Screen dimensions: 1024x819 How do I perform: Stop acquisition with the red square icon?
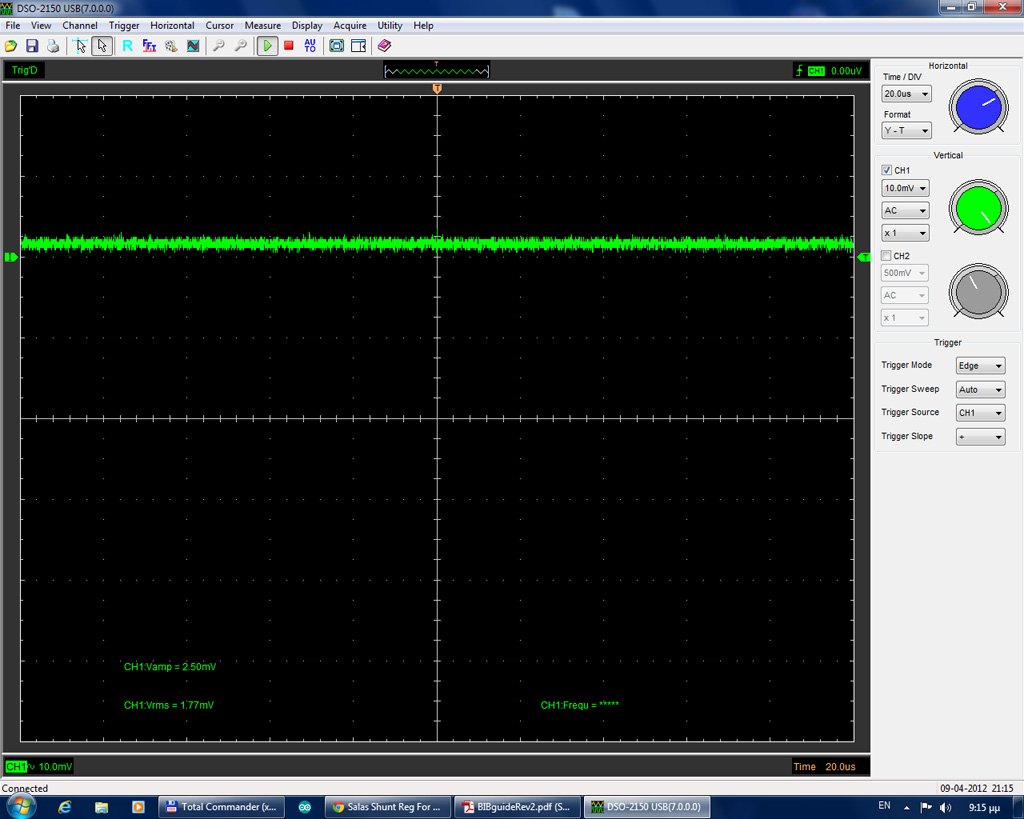tap(289, 46)
